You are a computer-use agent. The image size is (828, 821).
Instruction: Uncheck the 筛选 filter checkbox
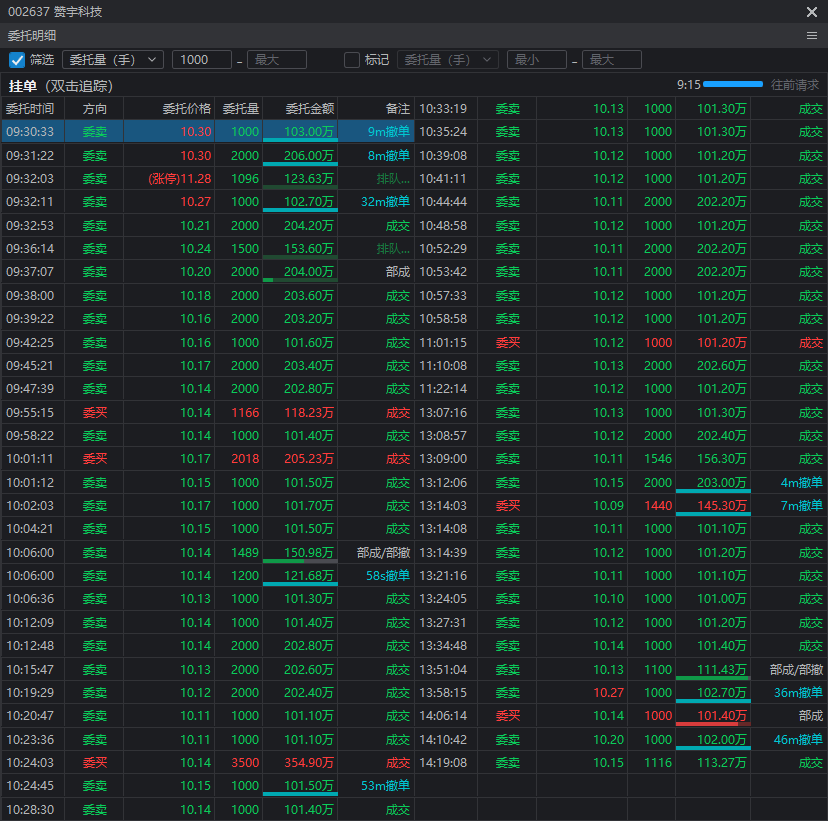[17, 60]
